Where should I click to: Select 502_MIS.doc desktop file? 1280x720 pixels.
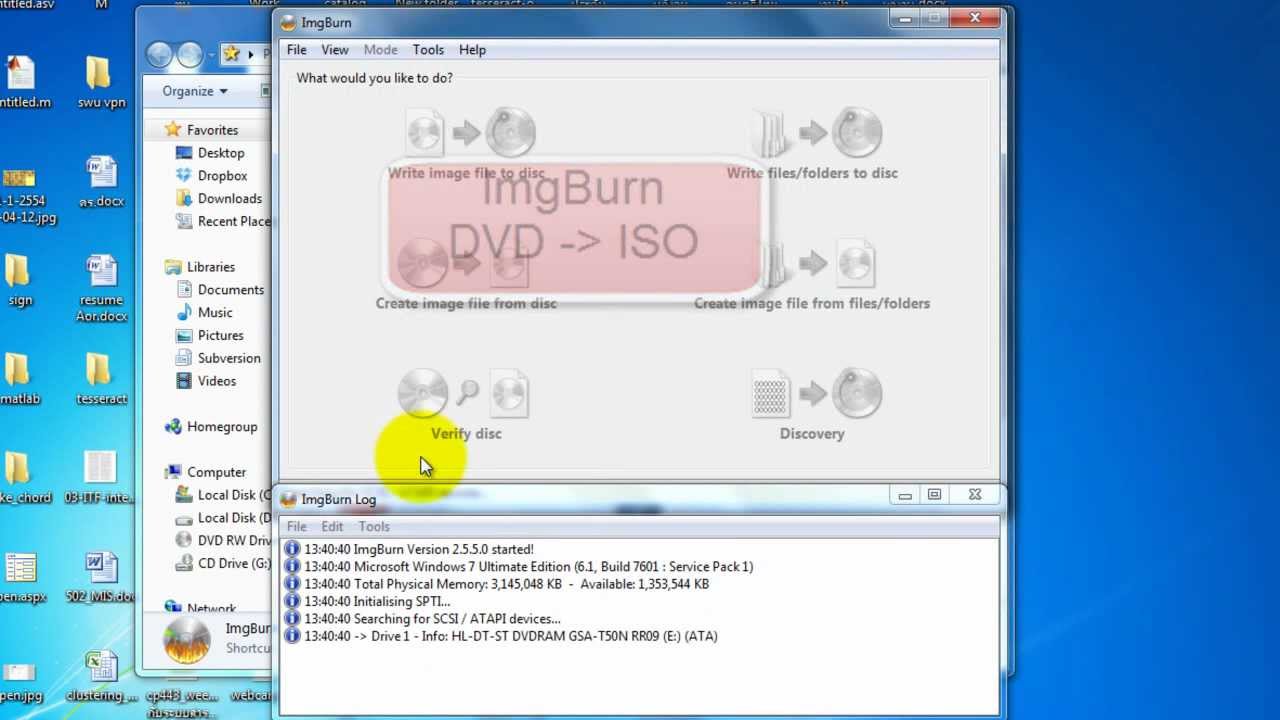click(99, 577)
